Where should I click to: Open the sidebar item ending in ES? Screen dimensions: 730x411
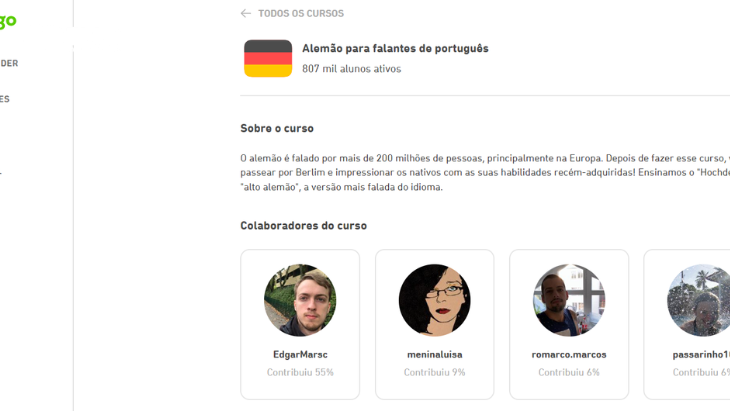tap(5, 99)
